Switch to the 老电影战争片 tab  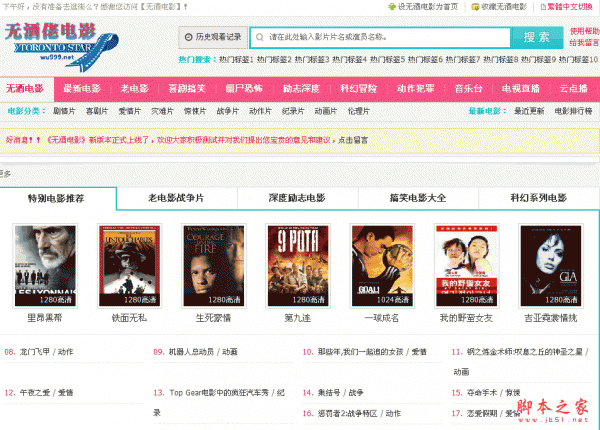(176, 198)
